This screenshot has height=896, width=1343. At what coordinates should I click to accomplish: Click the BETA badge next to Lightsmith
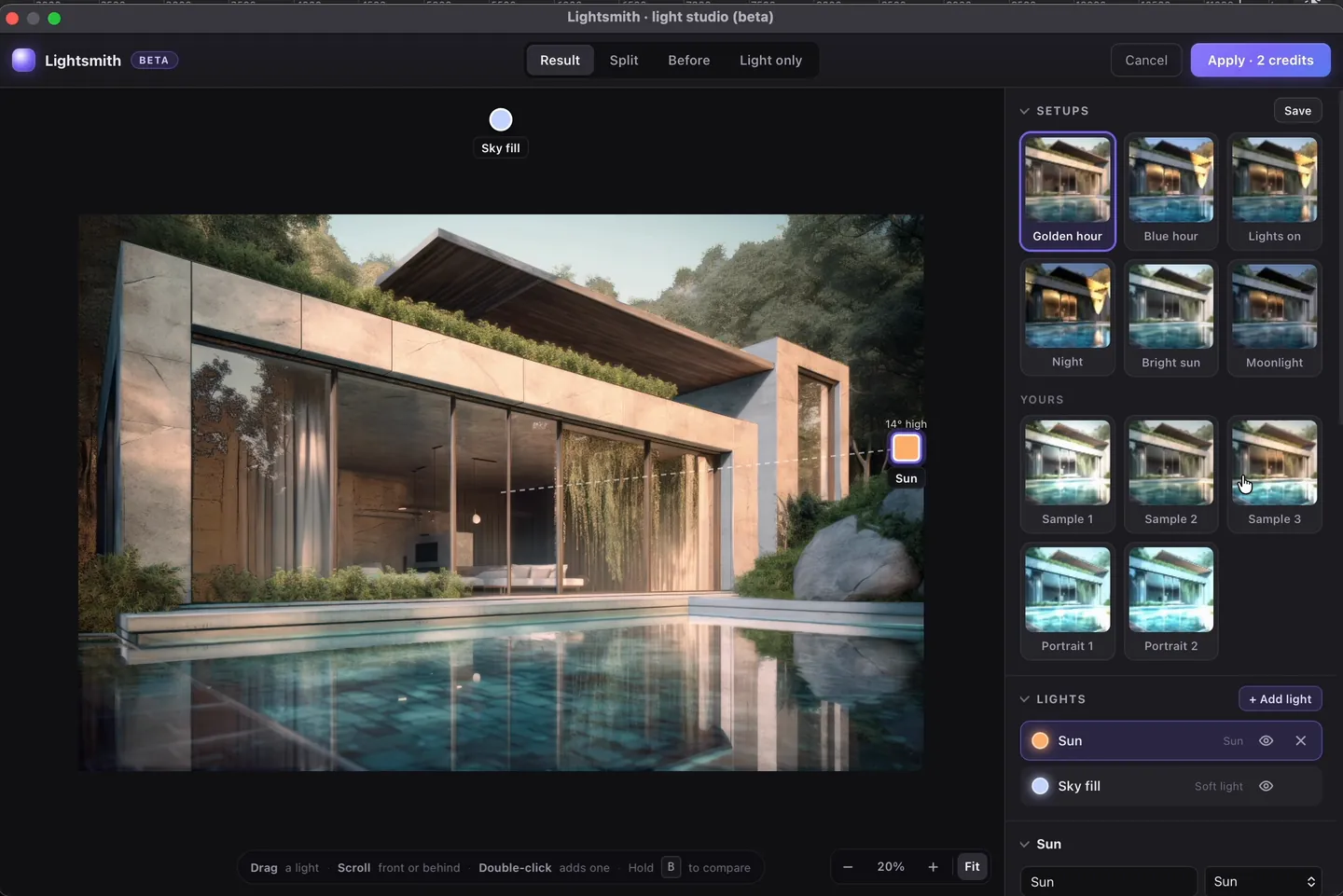pyautogui.click(x=154, y=60)
